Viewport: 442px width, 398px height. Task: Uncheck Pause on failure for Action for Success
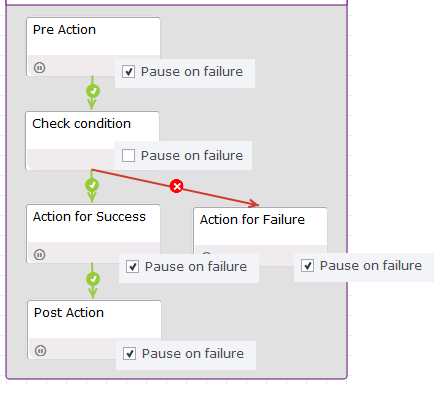(x=132, y=267)
